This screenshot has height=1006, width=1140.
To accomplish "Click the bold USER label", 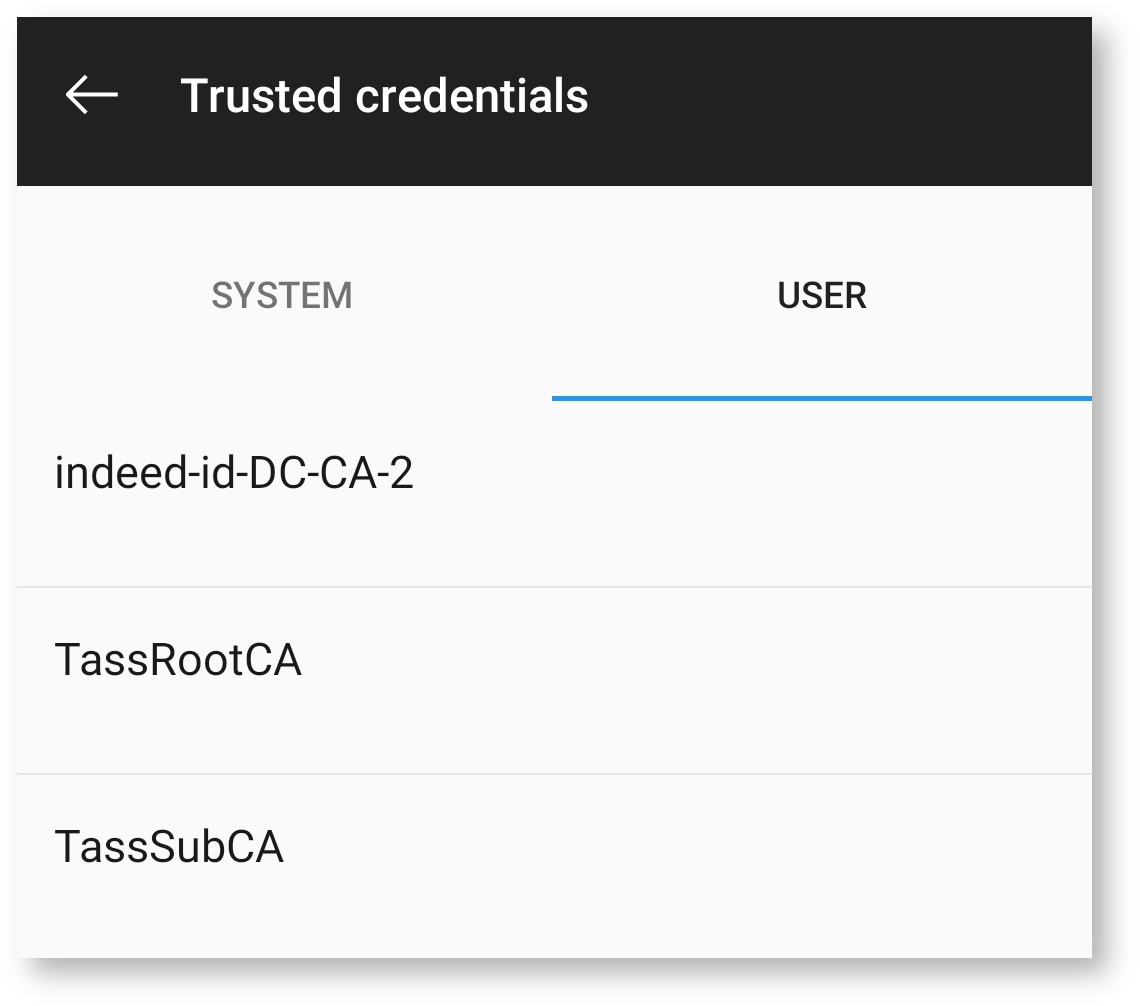I will [821, 296].
